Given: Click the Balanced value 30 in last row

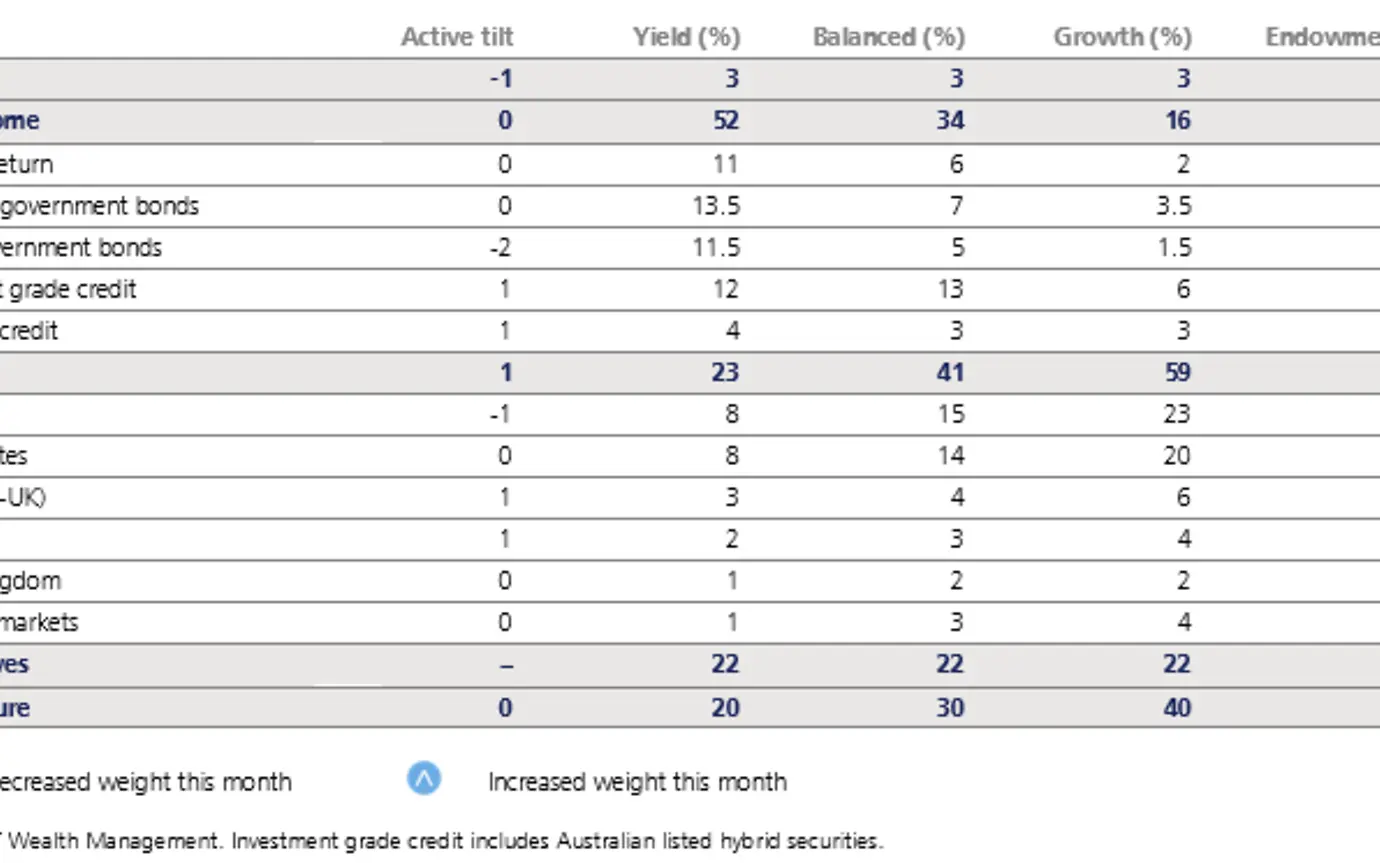Looking at the screenshot, I should tap(950, 708).
